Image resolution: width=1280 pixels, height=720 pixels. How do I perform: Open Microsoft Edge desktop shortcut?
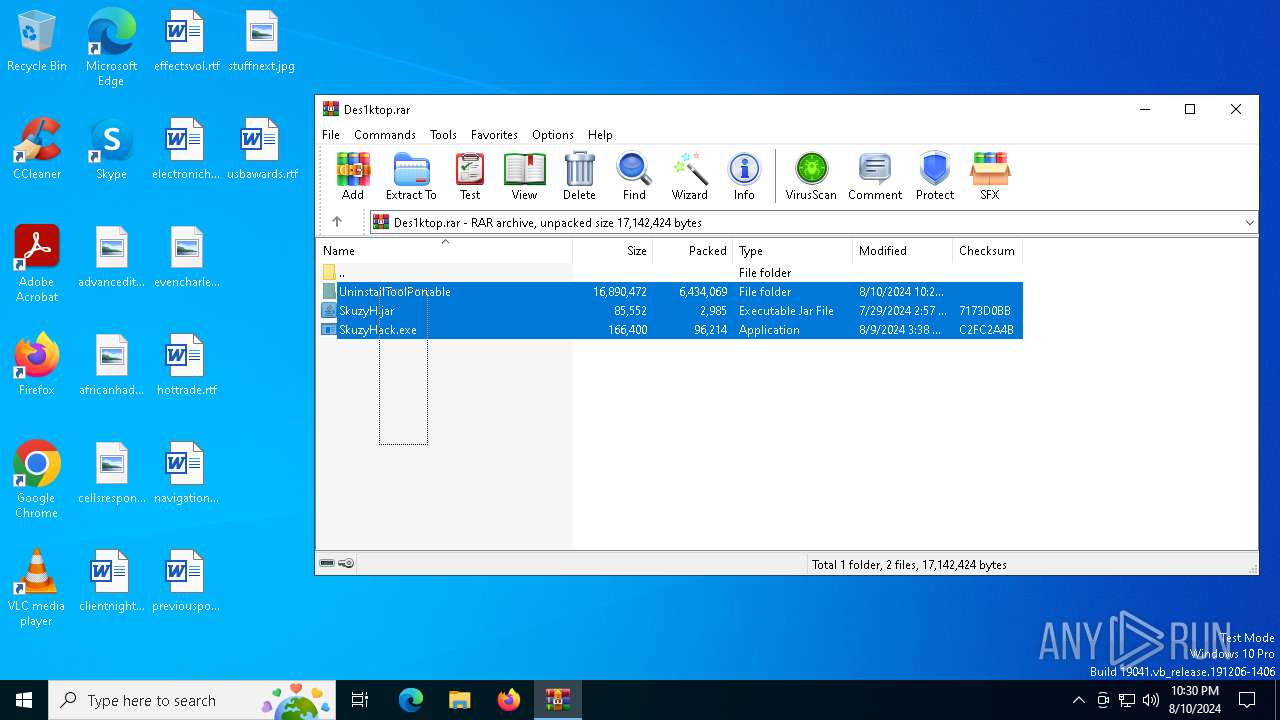111,48
